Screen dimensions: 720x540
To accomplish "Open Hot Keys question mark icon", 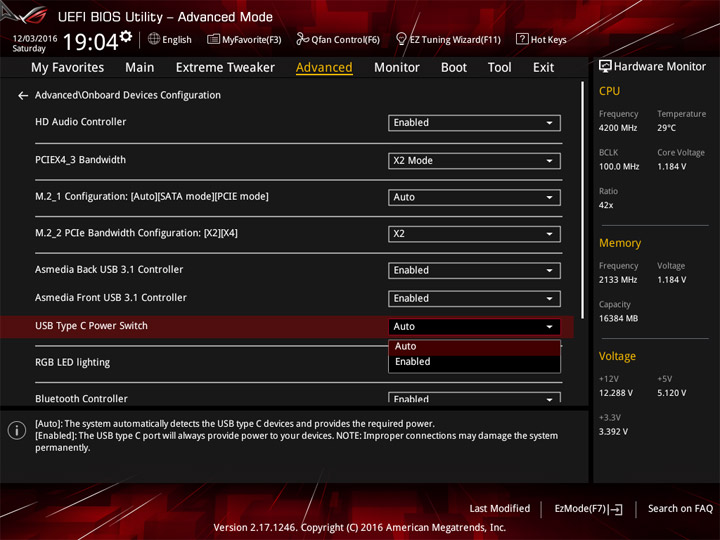I will point(522,39).
